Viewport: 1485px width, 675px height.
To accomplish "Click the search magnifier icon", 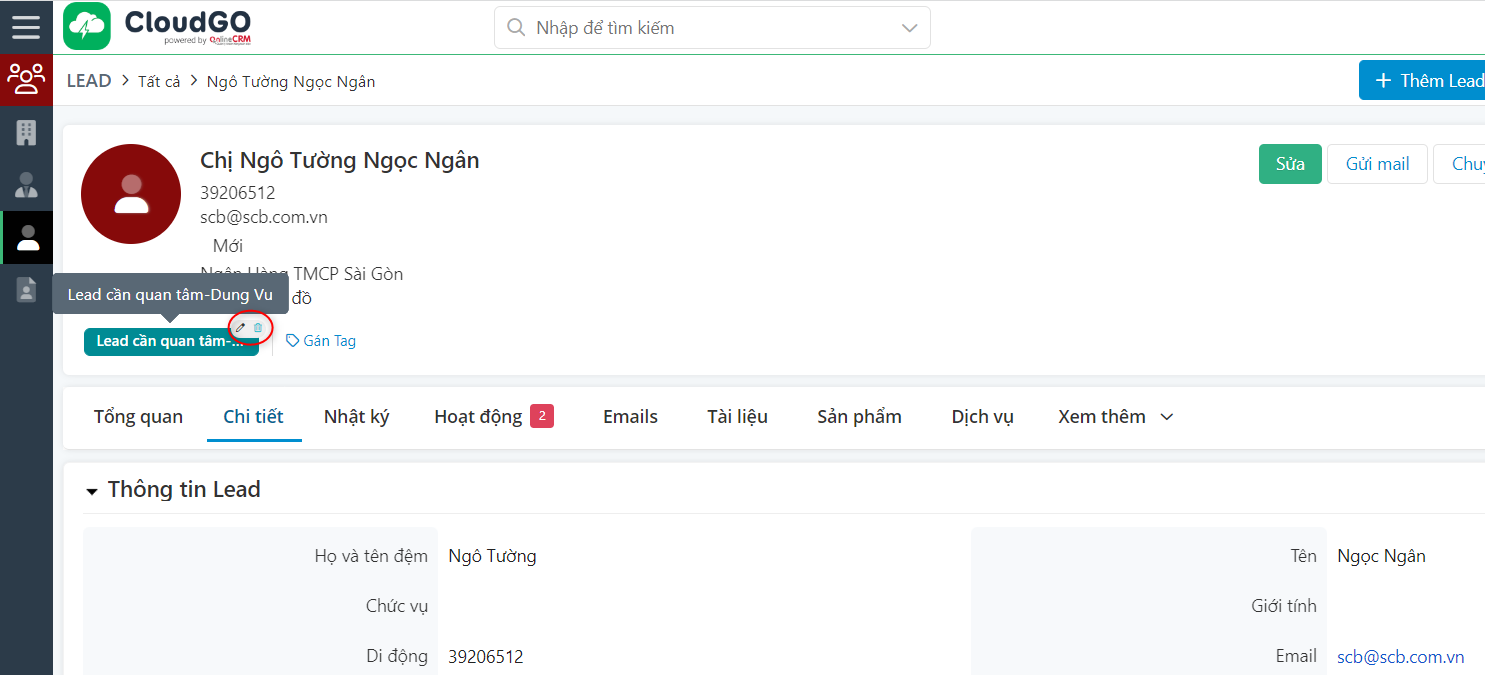I will coord(516,27).
